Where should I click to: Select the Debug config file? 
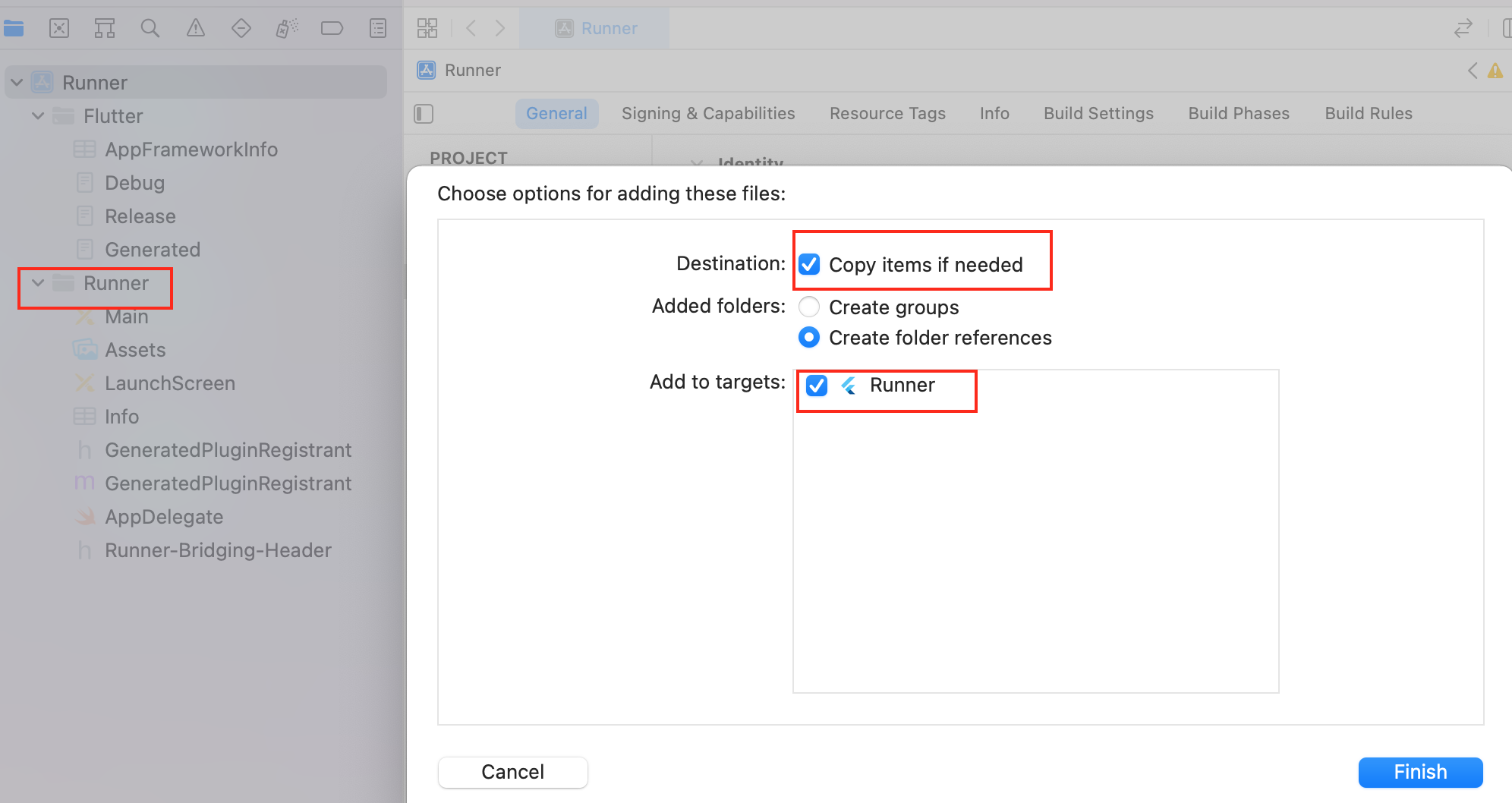(x=134, y=183)
